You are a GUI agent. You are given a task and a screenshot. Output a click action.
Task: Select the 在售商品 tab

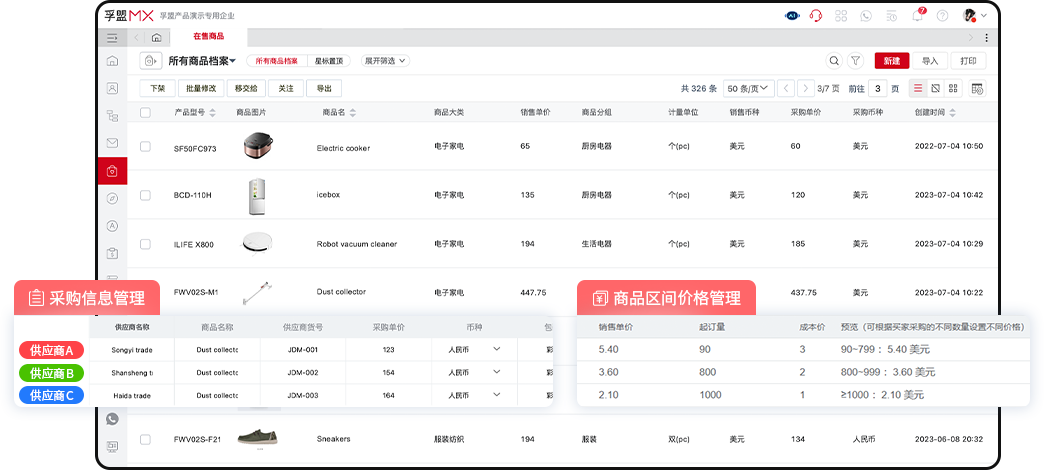tap(208, 37)
